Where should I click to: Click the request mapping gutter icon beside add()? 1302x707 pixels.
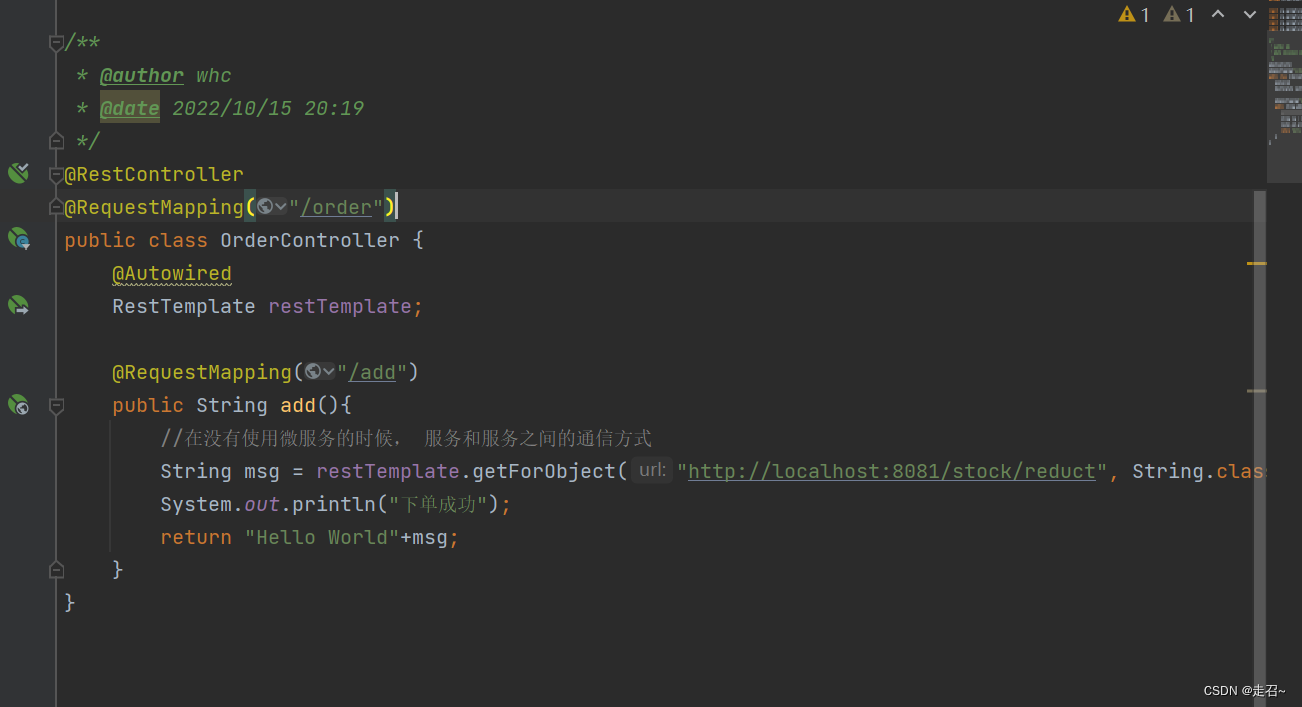click(18, 404)
